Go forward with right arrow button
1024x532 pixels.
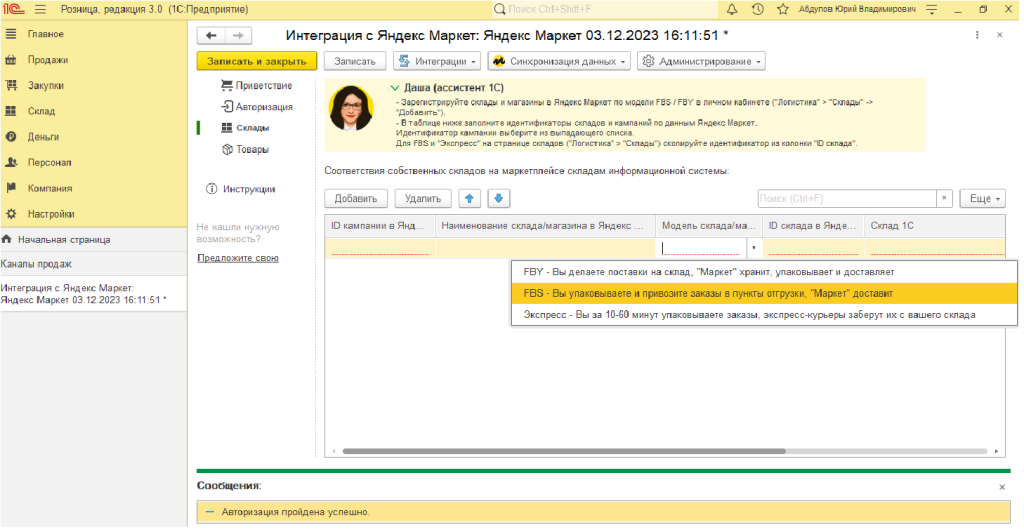238,35
